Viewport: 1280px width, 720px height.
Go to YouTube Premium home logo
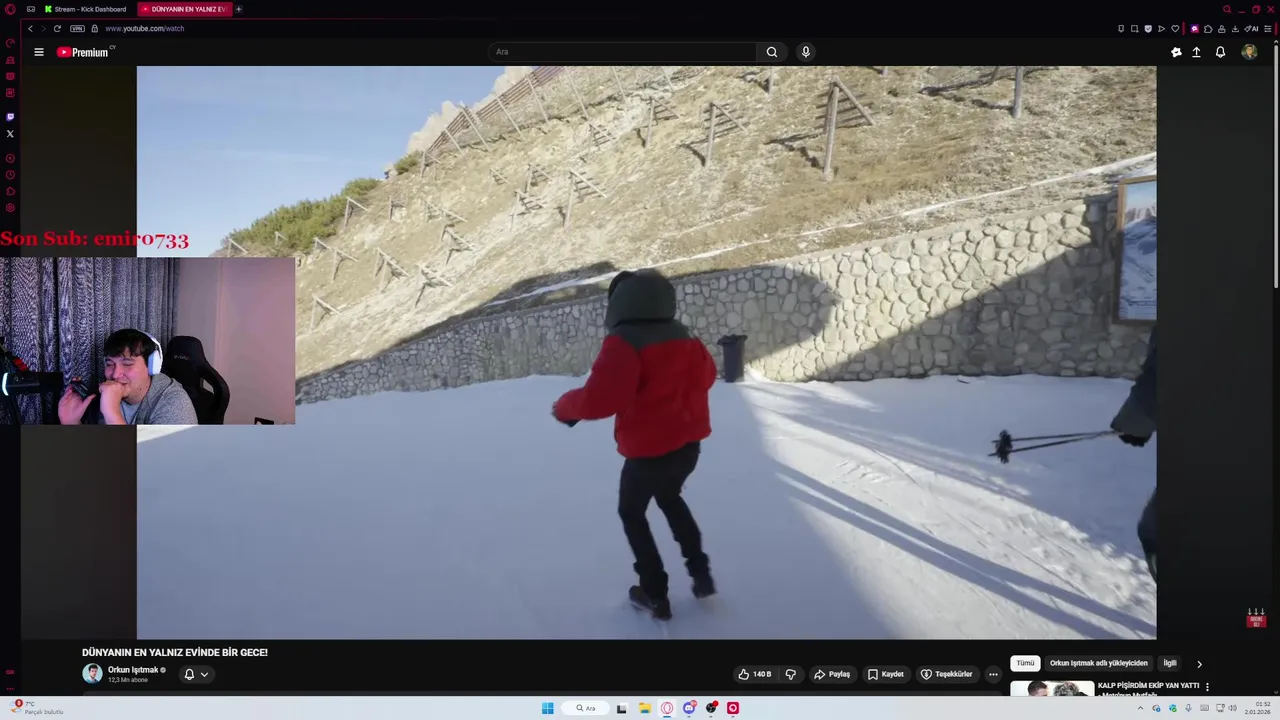(85, 52)
